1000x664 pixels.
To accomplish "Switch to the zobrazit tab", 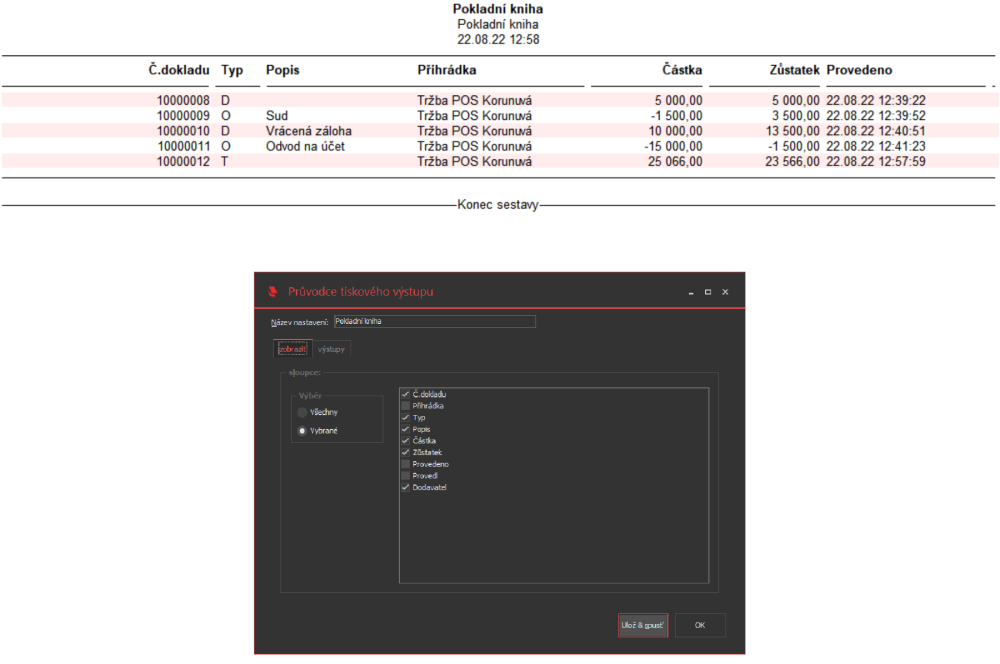I will point(293,349).
